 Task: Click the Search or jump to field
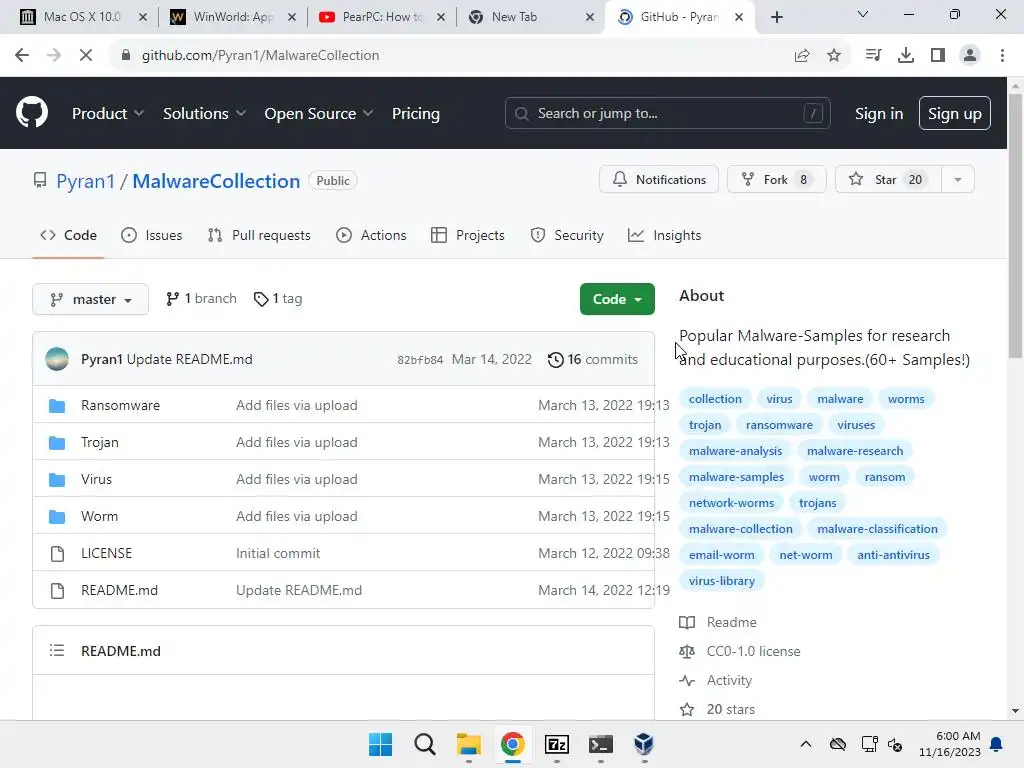[x=667, y=114]
